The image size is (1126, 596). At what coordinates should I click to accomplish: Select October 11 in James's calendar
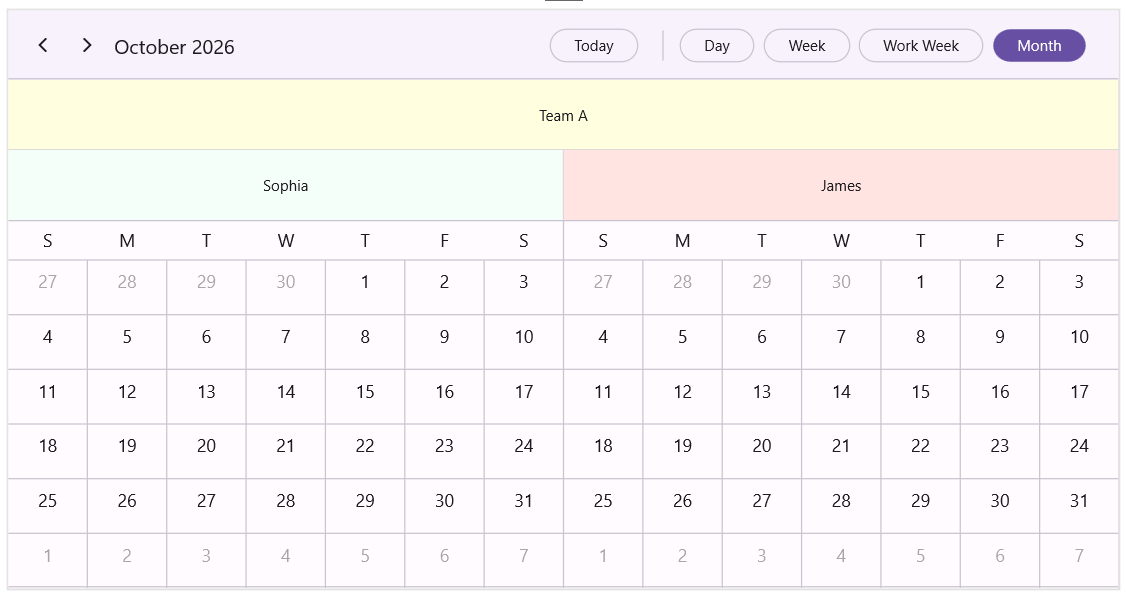(x=603, y=396)
